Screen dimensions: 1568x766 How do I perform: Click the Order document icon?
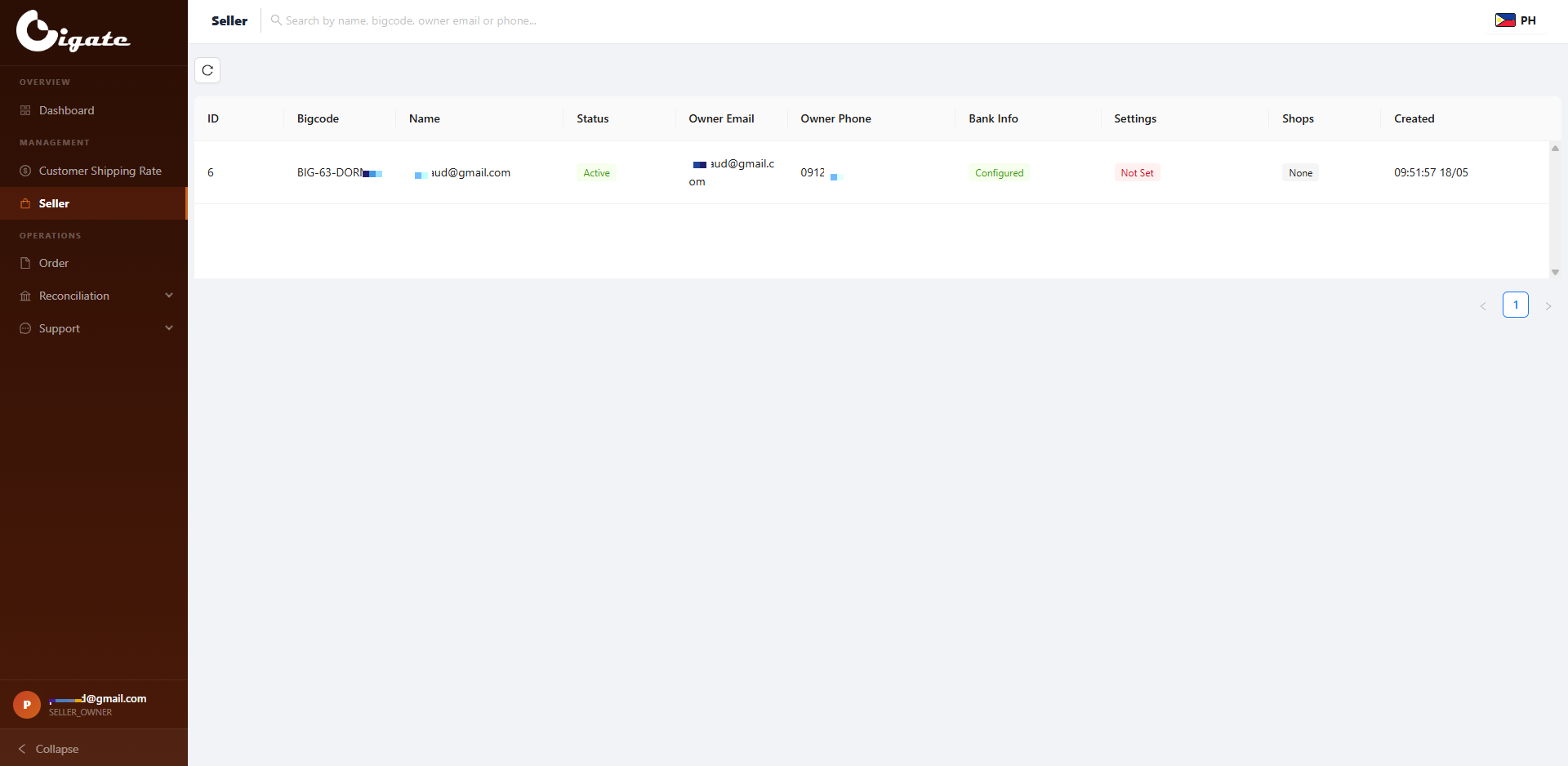(25, 263)
